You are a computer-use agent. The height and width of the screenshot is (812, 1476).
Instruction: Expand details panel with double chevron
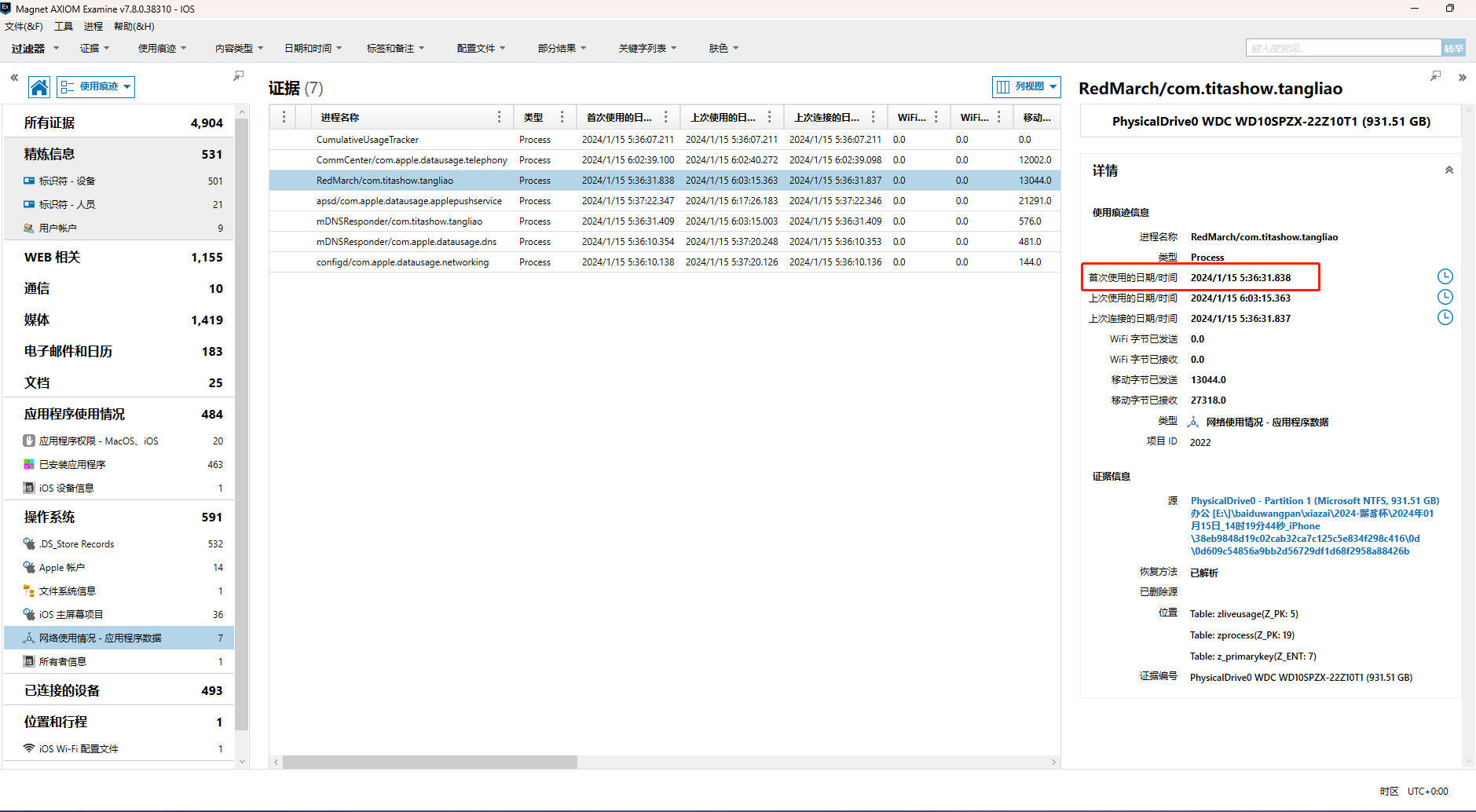[1462, 78]
